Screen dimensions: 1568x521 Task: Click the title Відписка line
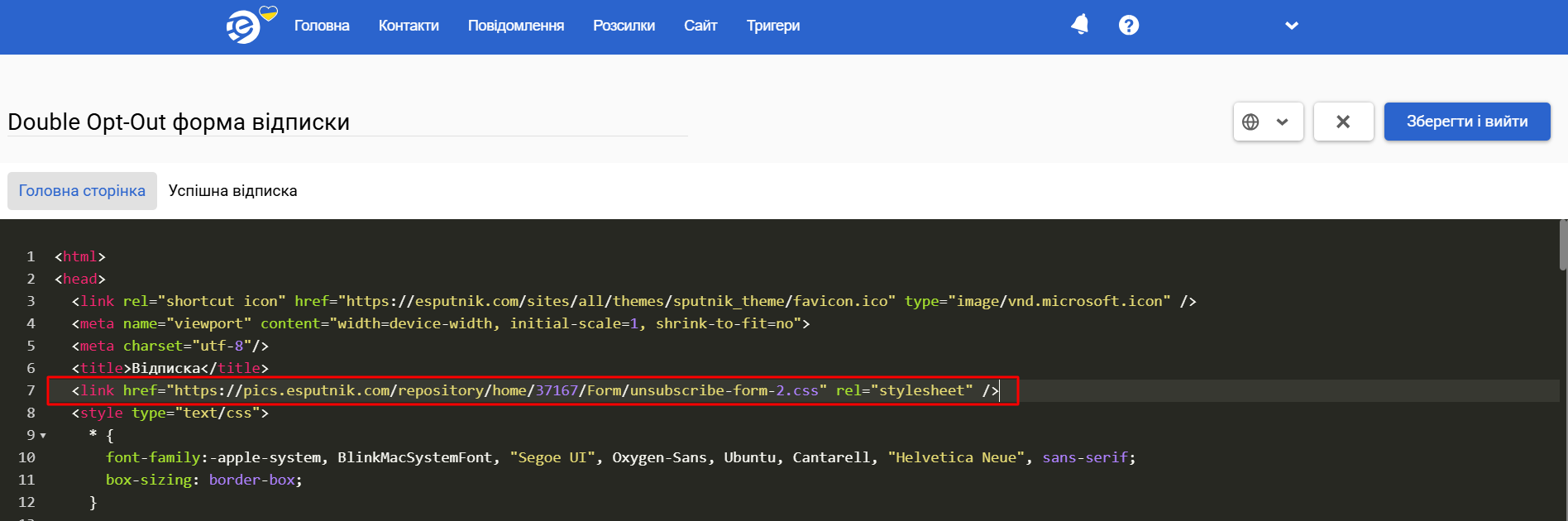point(170,368)
